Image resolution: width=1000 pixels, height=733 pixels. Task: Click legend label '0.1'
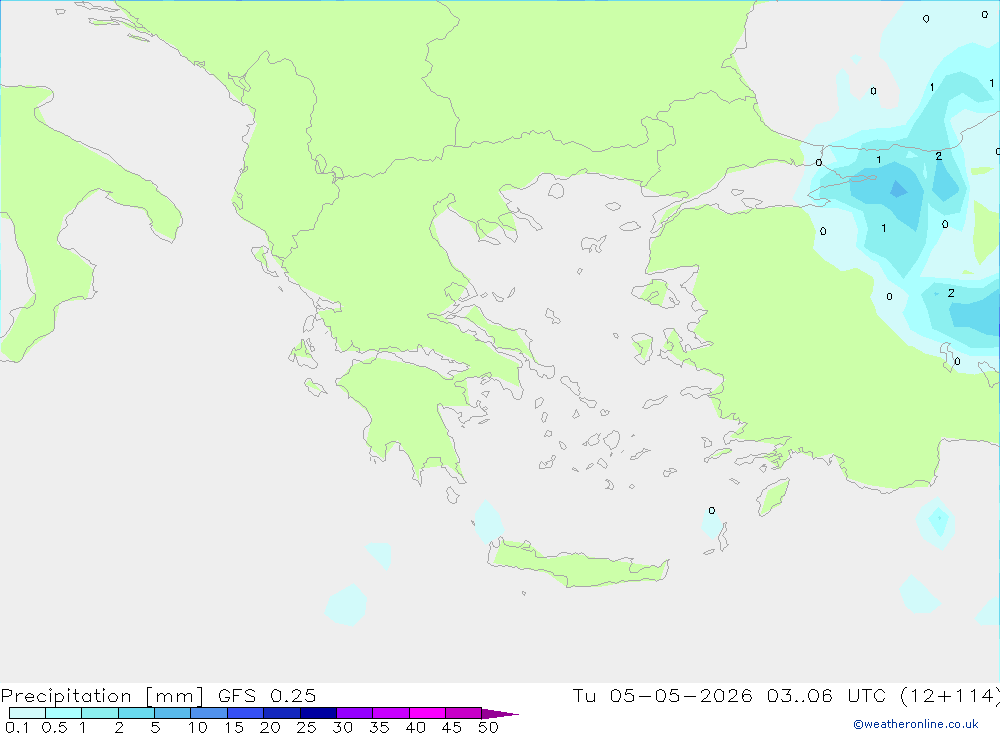coord(17,727)
